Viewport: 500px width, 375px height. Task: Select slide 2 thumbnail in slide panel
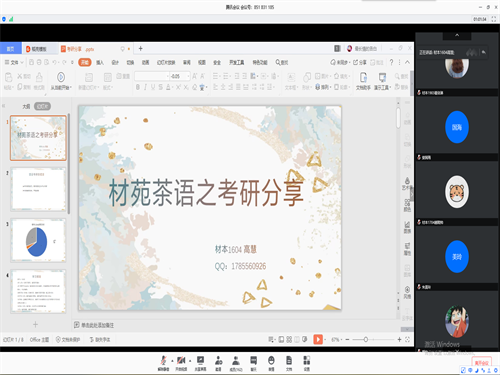pos(38,189)
